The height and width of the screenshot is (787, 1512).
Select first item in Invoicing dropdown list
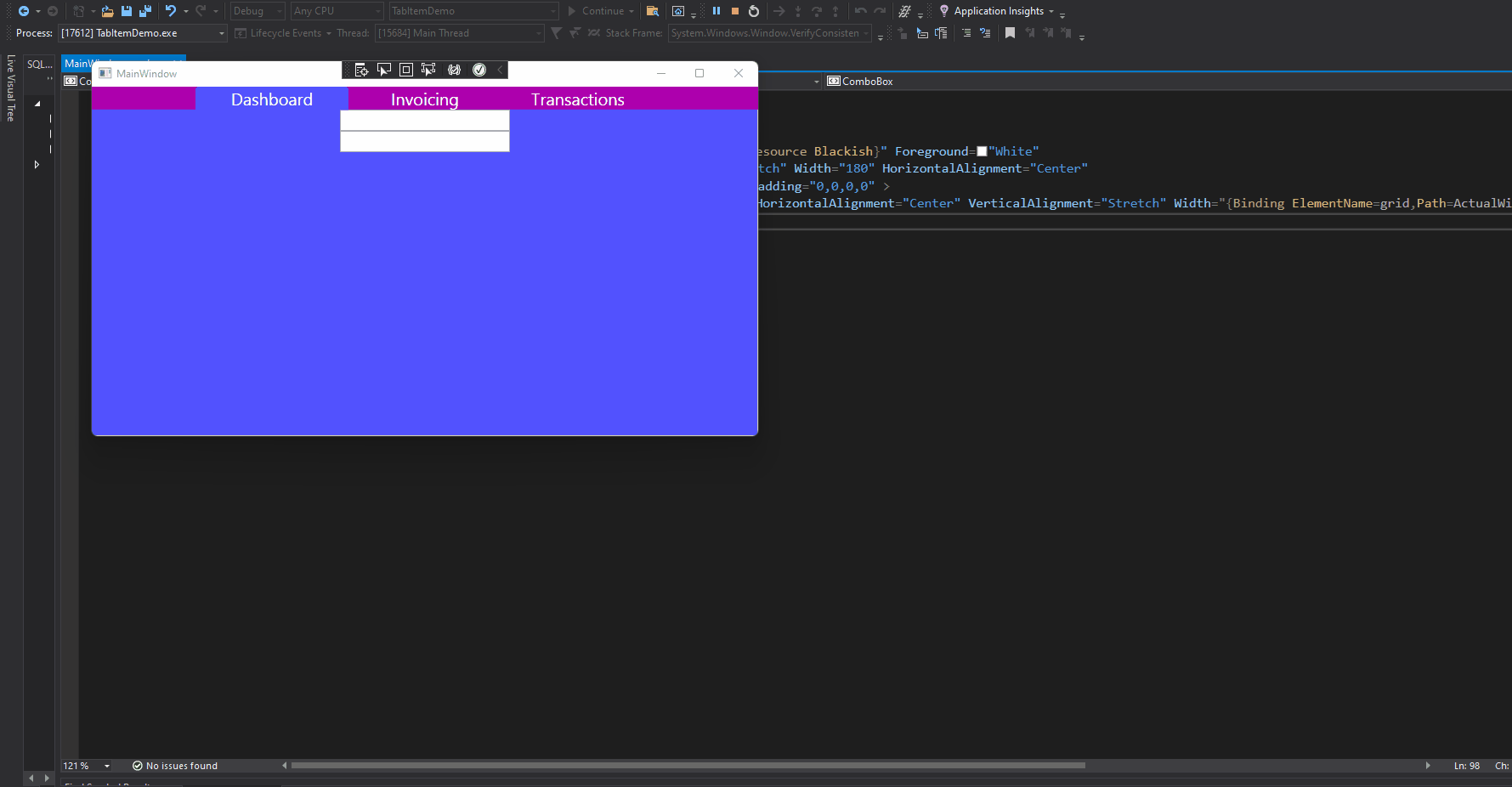pos(425,121)
